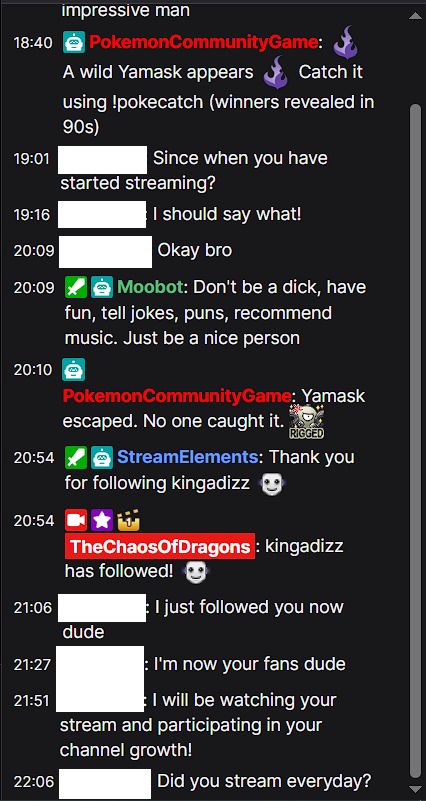This screenshot has height=801, width=426.
Task: Click the gold crown badge above TheChaosOfDragons
Action: tap(128, 521)
